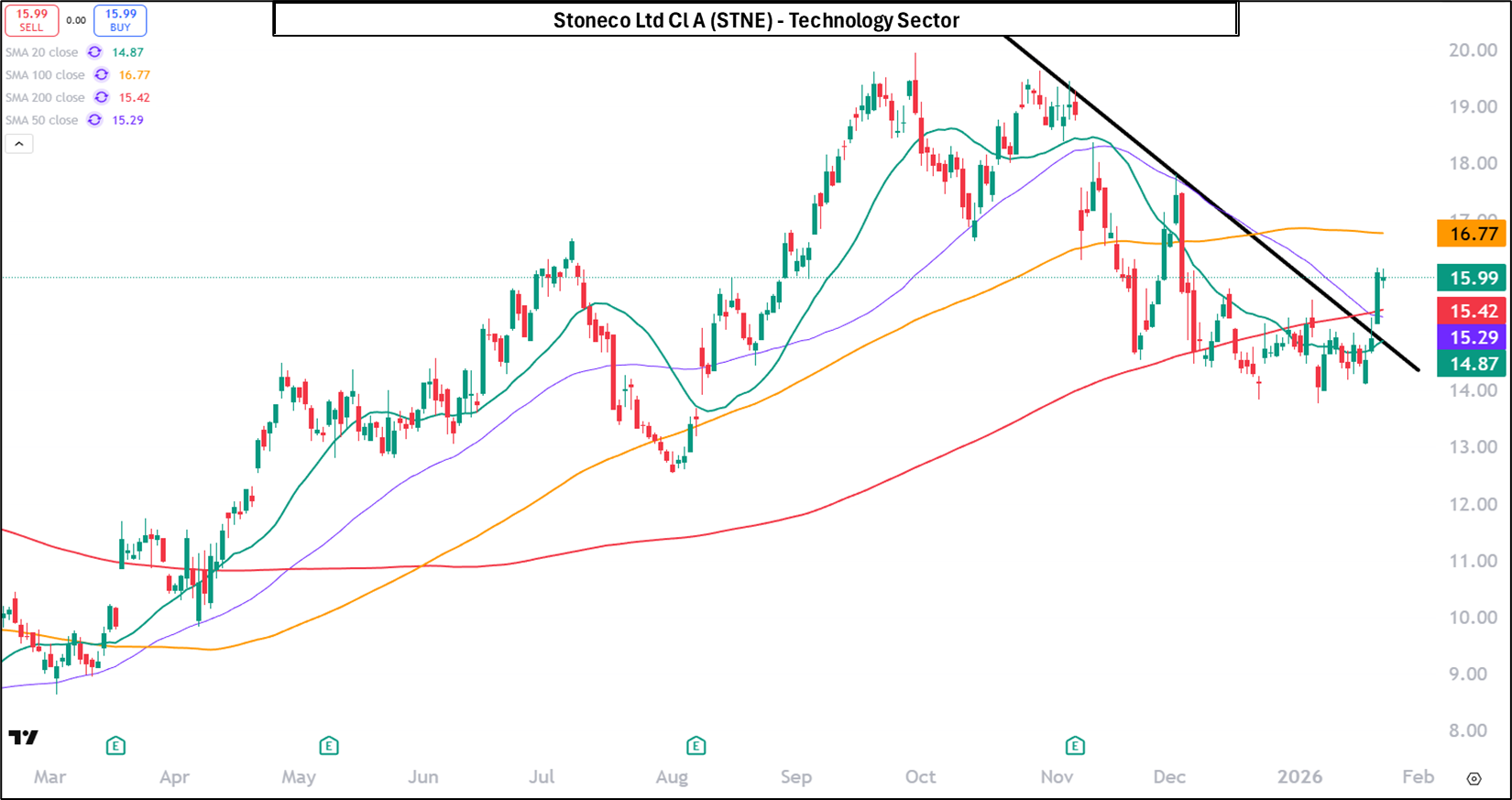
Task: Click the Dec label on the time axis
Action: pyautogui.click(x=1169, y=777)
